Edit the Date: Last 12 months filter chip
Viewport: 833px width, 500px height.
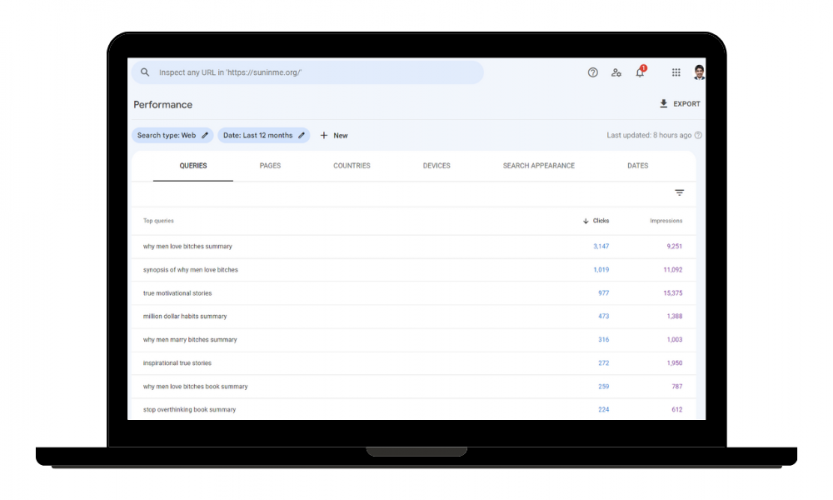(x=264, y=135)
